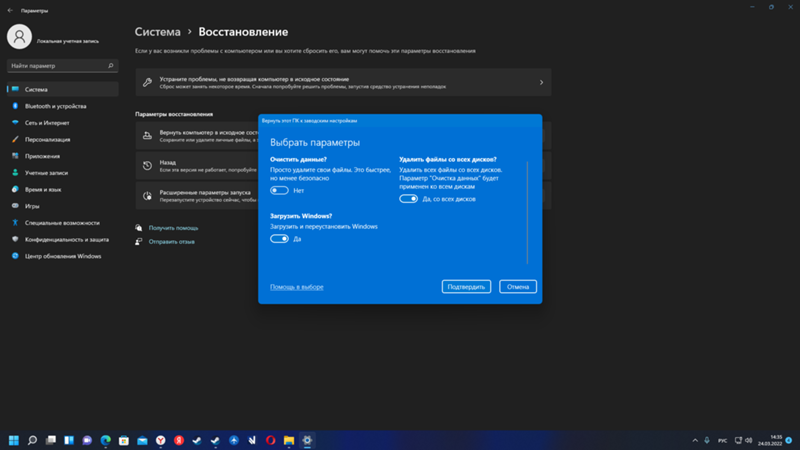Open the "Помощь в выборе" link
This screenshot has height=450, width=800.
[x=296, y=287]
